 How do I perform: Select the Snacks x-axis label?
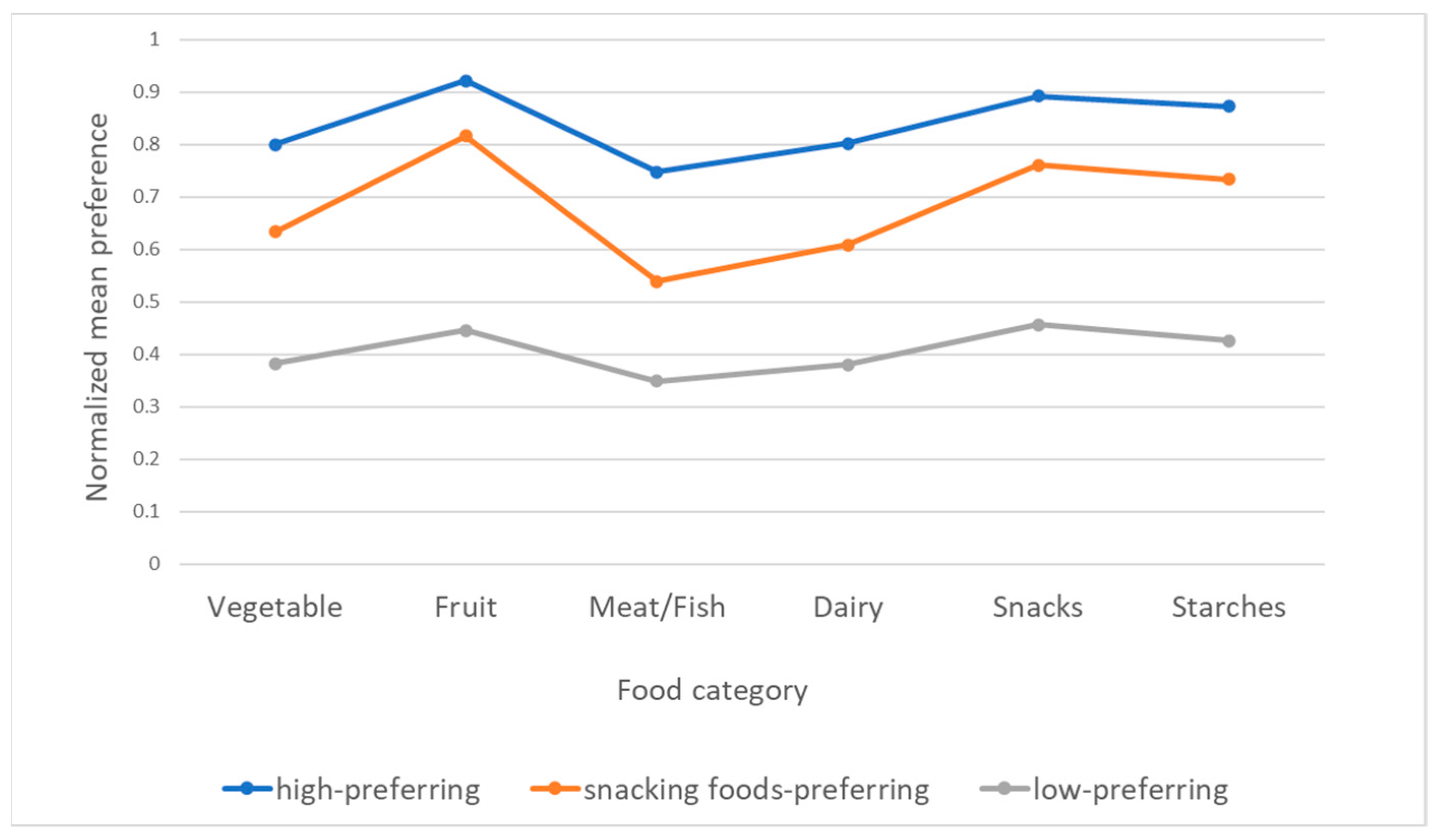1038,607
